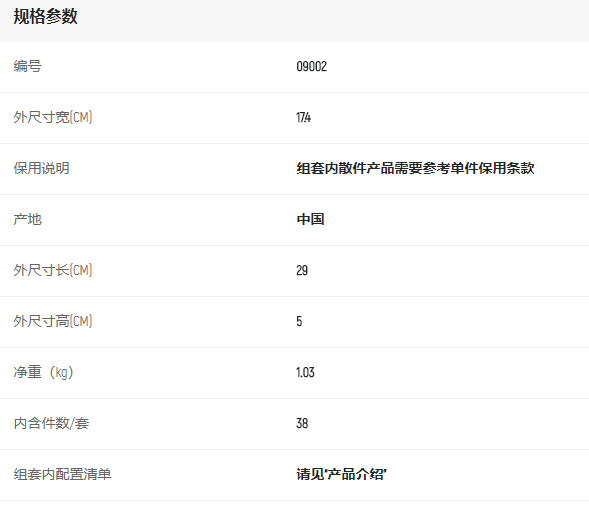This screenshot has width=589, height=515.
Task: Click the gray header bar of the specifications table
Action: [294, 21]
